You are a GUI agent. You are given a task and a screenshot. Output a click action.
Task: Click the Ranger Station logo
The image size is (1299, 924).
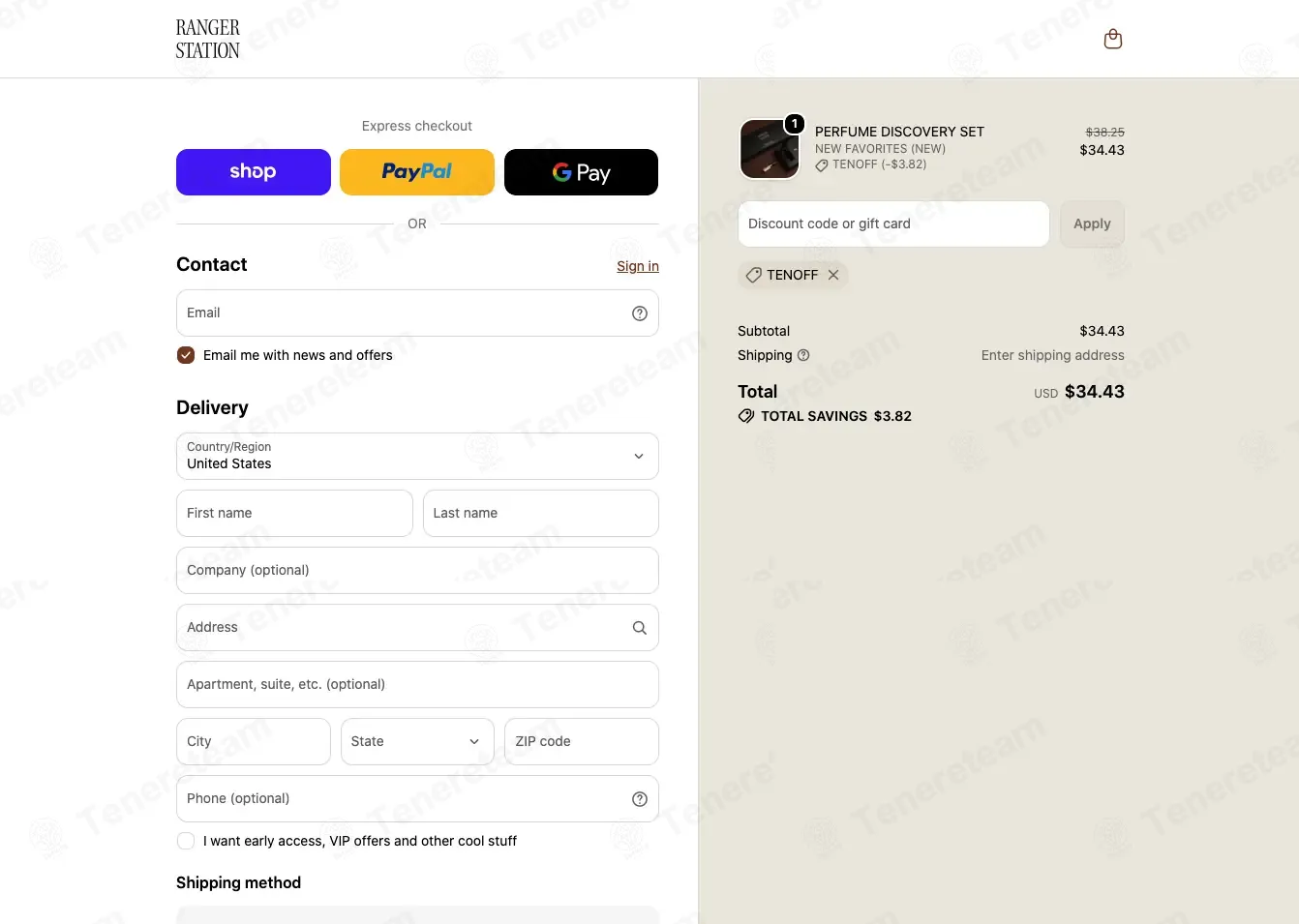click(207, 40)
